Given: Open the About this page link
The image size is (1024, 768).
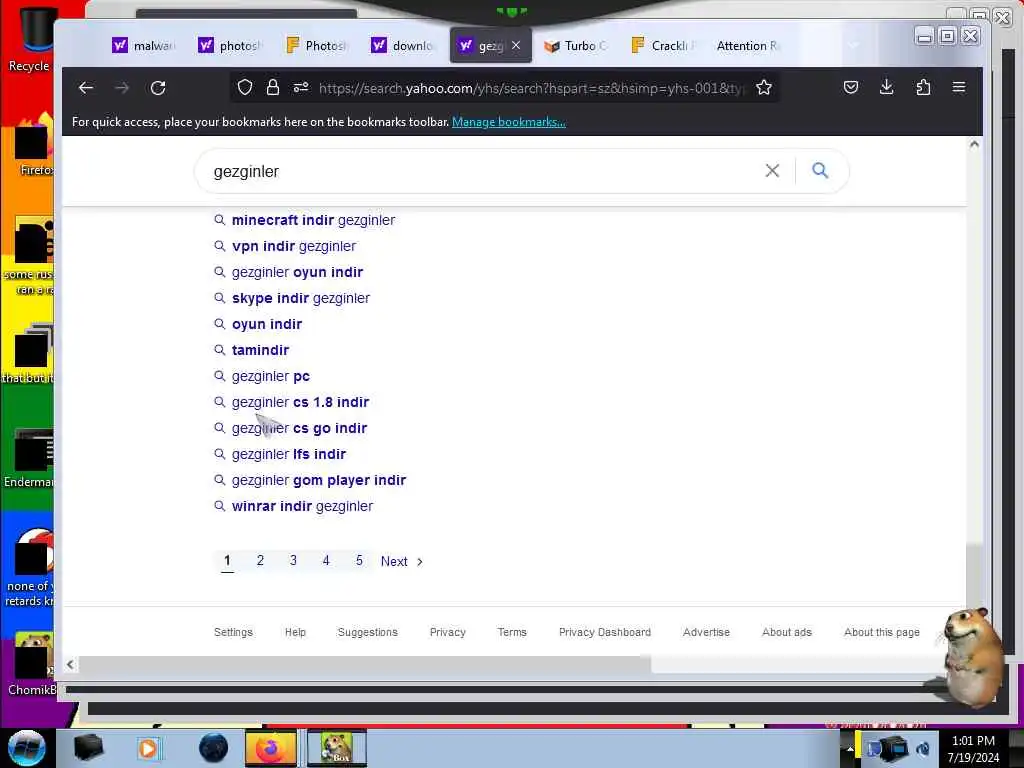Looking at the screenshot, I should point(882,632).
